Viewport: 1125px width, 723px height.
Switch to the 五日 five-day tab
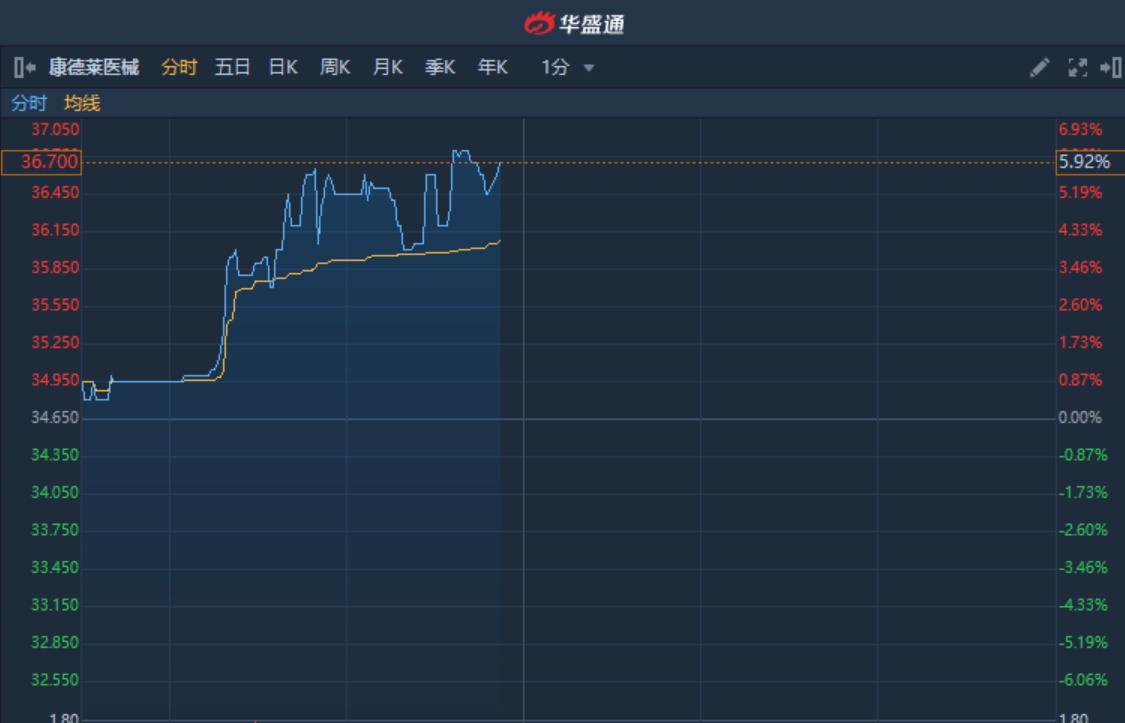coord(232,68)
